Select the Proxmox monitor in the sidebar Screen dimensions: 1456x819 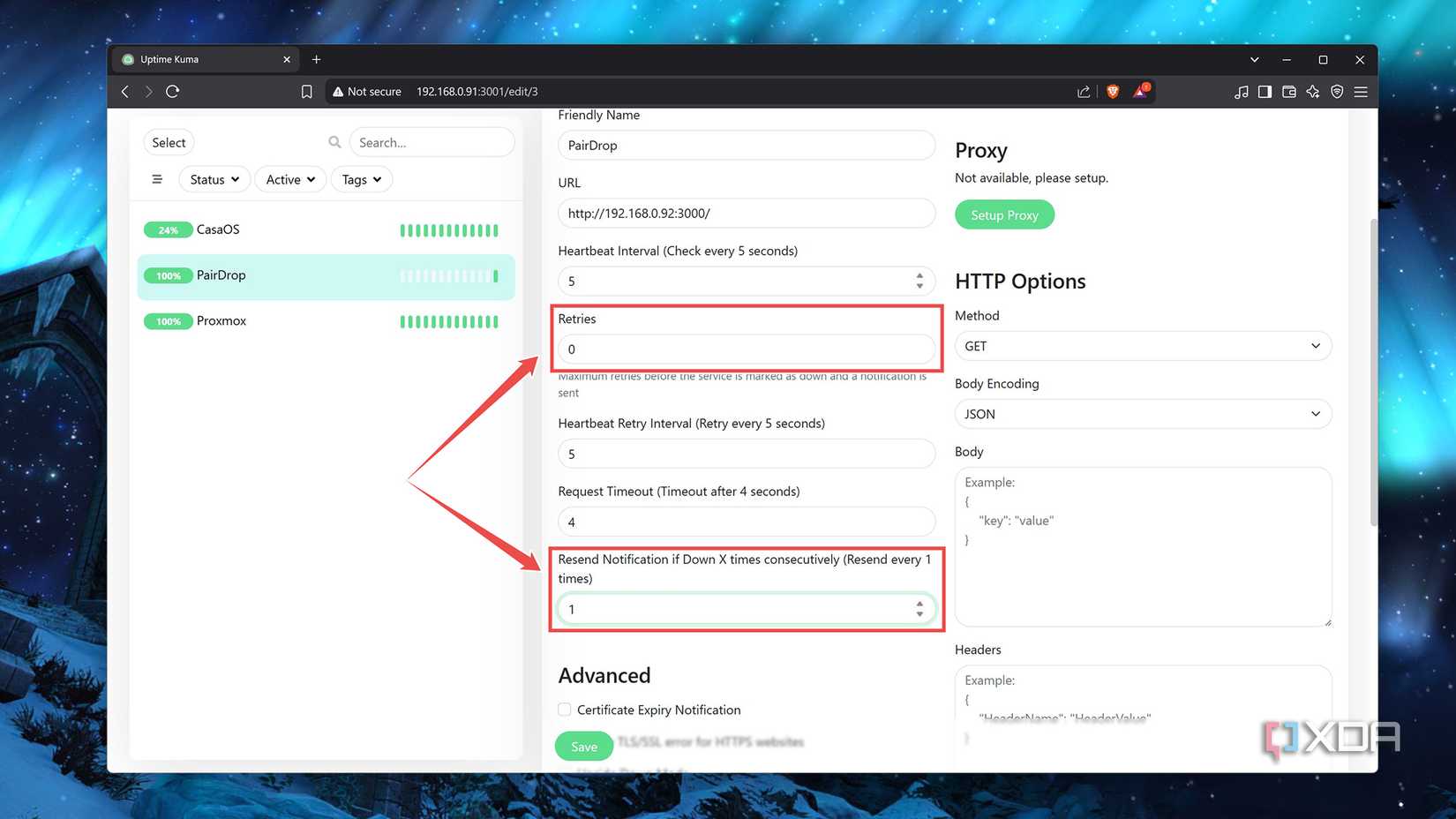221,320
